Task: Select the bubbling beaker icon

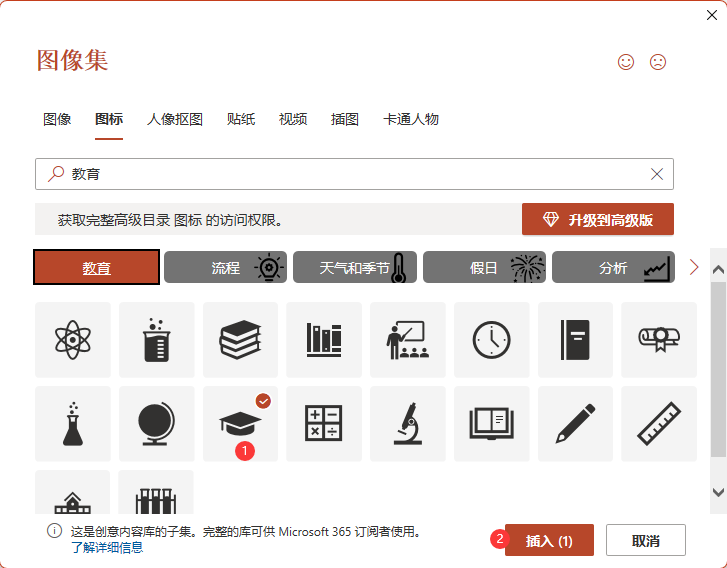Action: point(157,340)
